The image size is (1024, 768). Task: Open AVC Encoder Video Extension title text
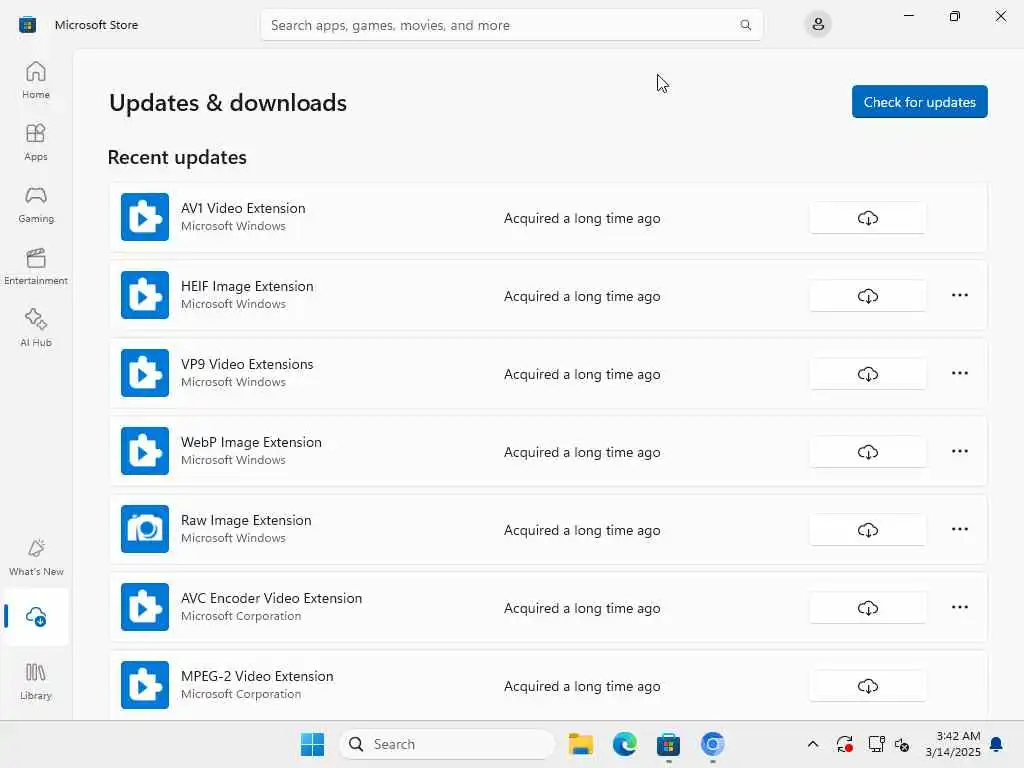pos(271,598)
